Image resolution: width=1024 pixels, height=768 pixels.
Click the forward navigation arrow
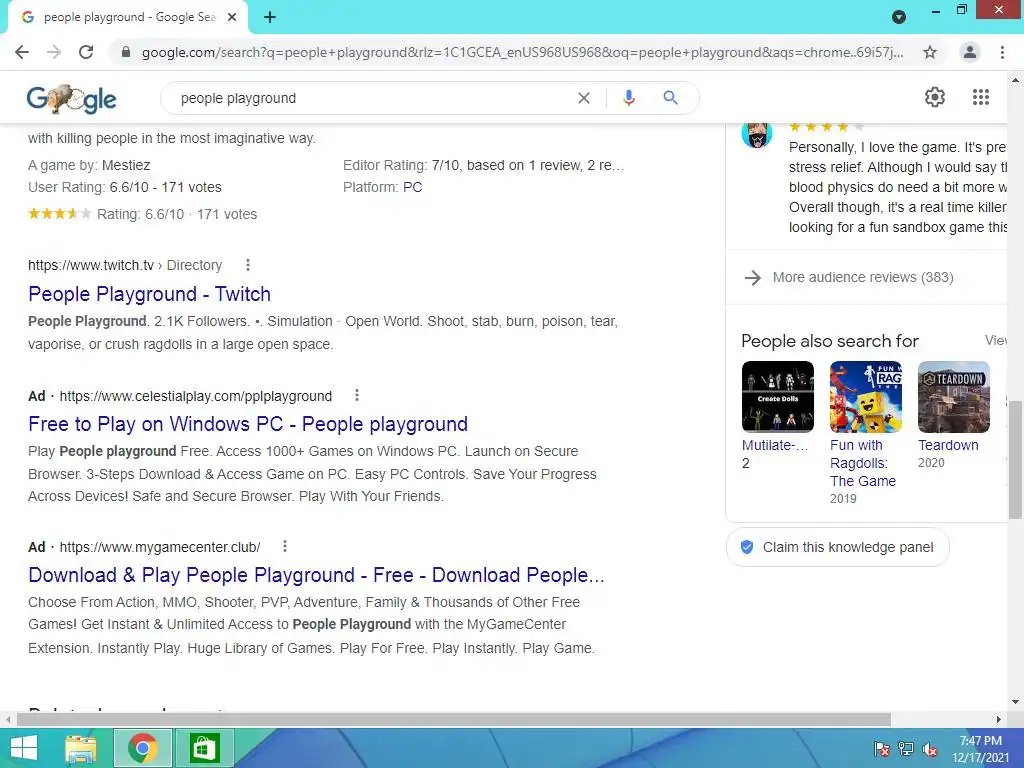click(54, 52)
